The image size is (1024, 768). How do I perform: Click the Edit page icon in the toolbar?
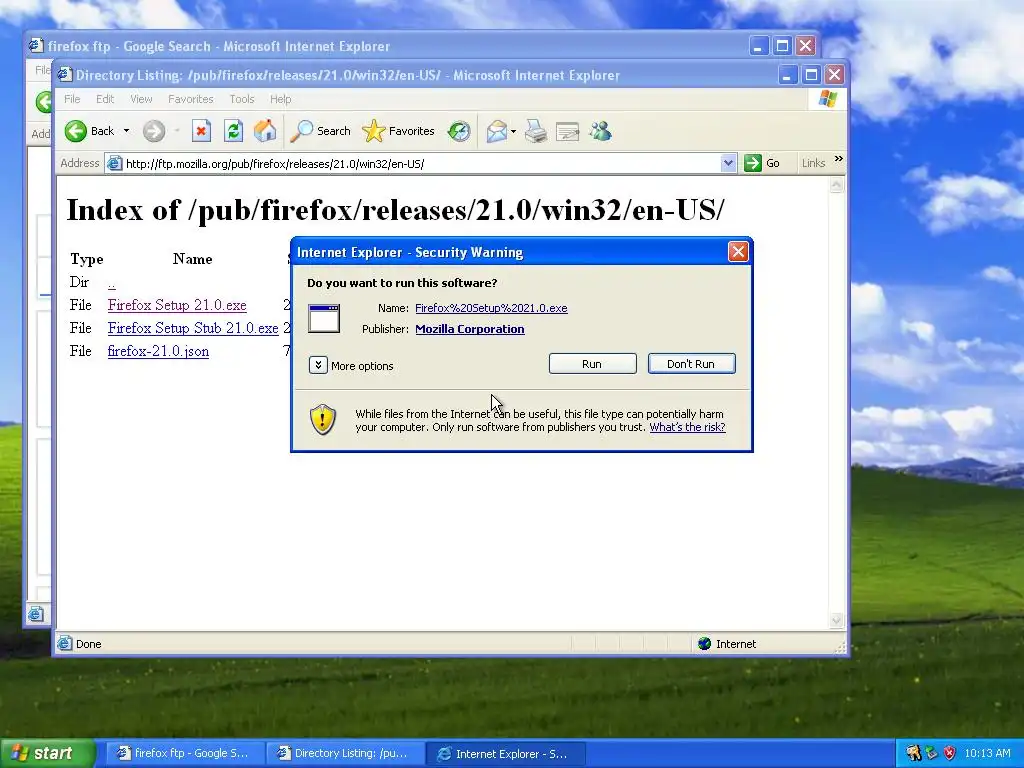click(x=568, y=132)
